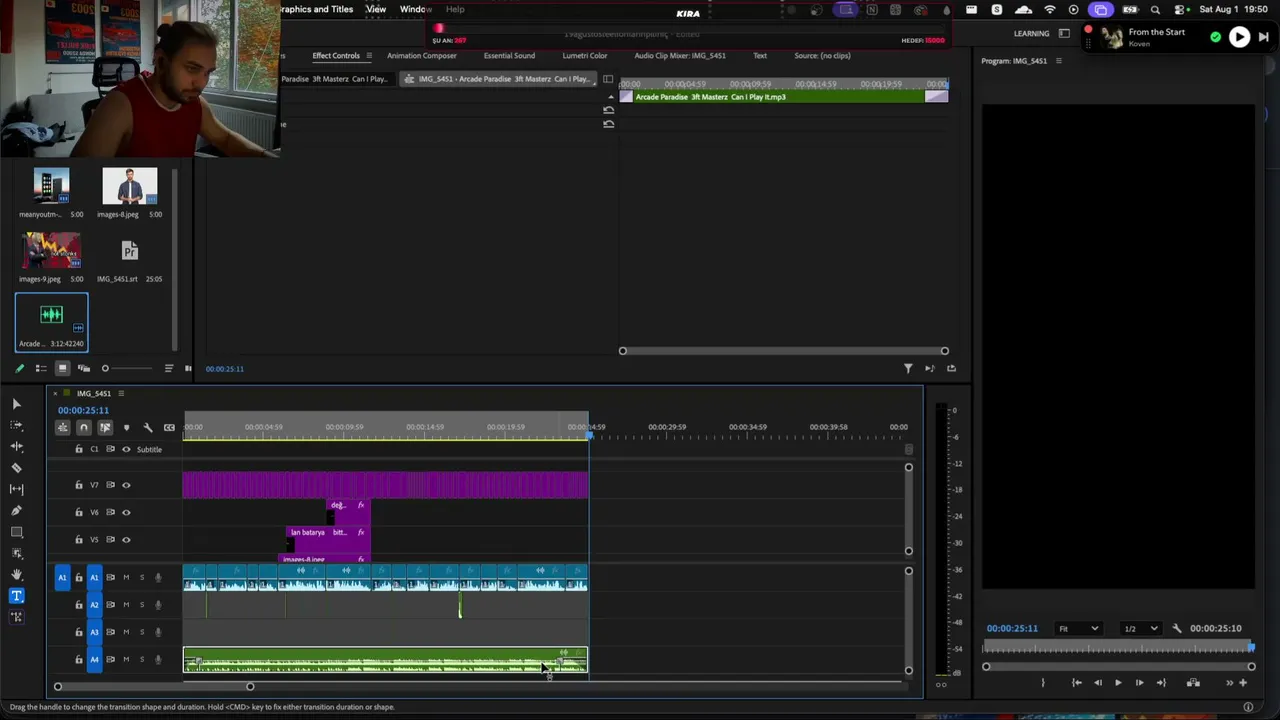The height and width of the screenshot is (720, 1280).
Task: Play the sequence in Program monitor
Action: tap(1118, 683)
